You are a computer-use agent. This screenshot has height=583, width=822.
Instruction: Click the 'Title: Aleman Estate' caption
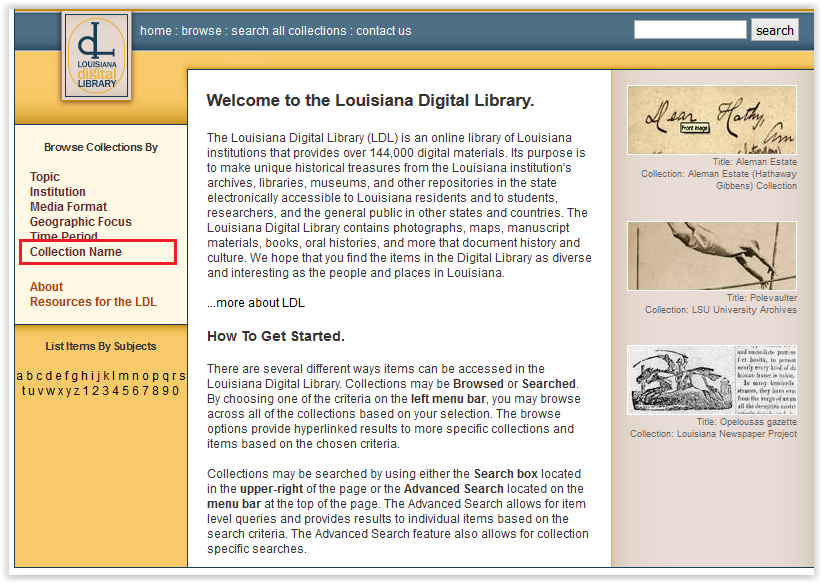tap(754, 162)
